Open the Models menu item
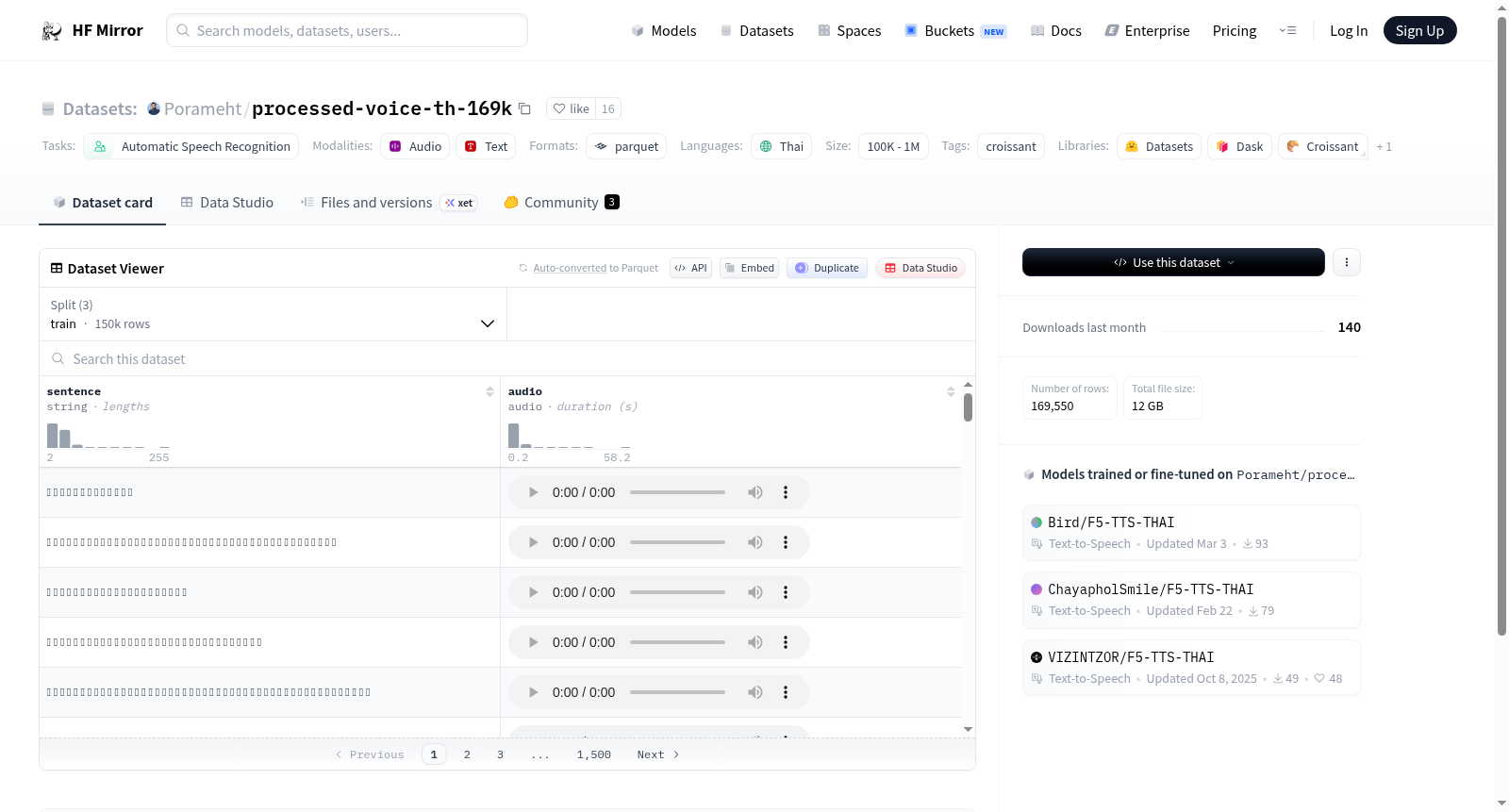The height and width of the screenshot is (812, 1509). 664,31
